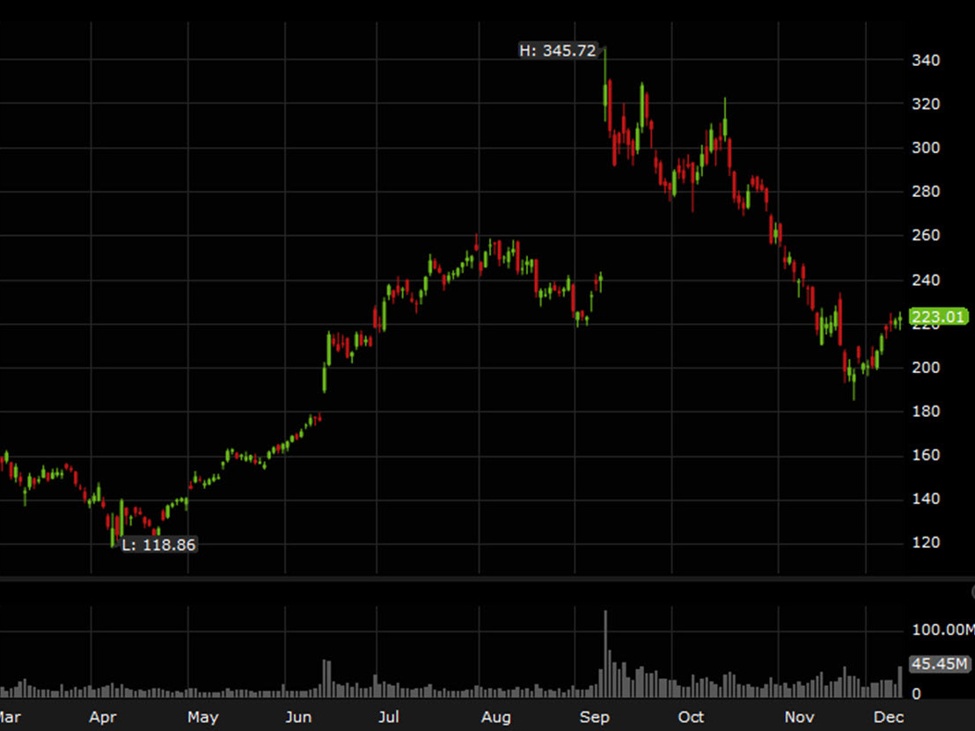This screenshot has width=975, height=731.
Task: Click the 340 price axis label
Action: [925, 61]
